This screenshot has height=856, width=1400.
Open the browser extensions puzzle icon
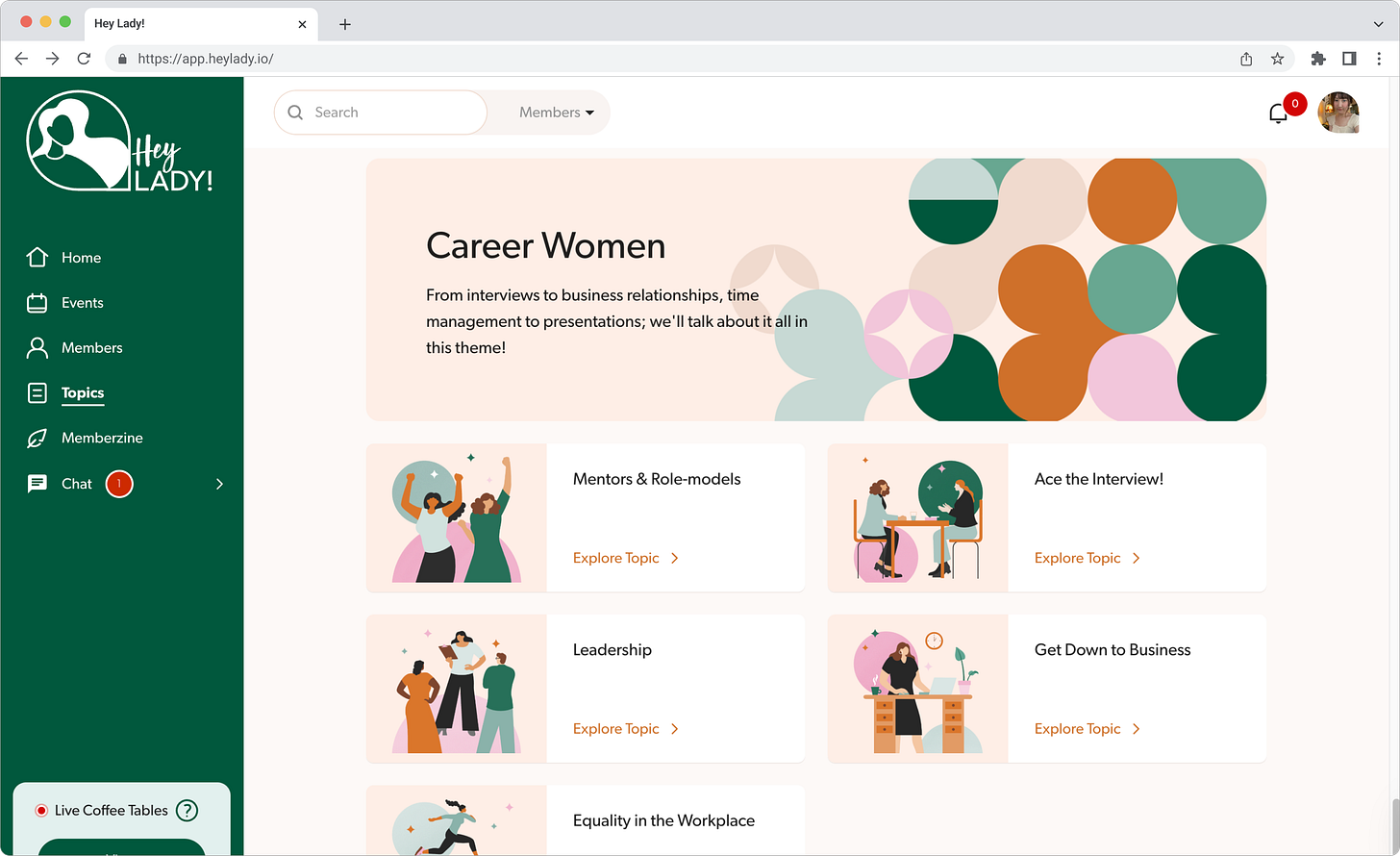(x=1318, y=59)
